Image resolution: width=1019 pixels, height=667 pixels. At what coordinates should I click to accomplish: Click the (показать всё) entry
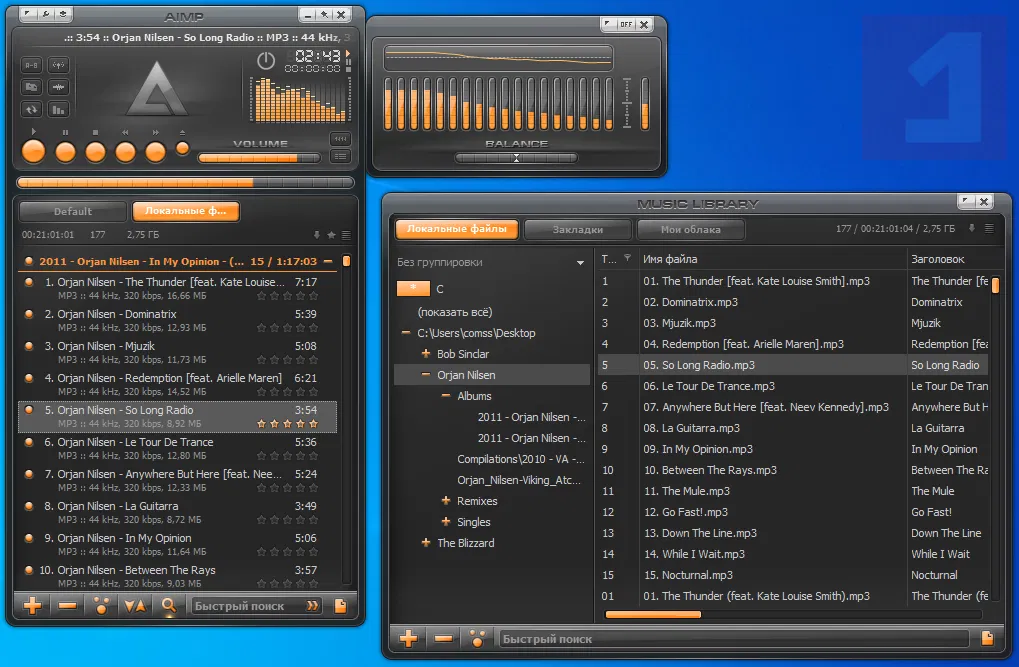point(455,312)
